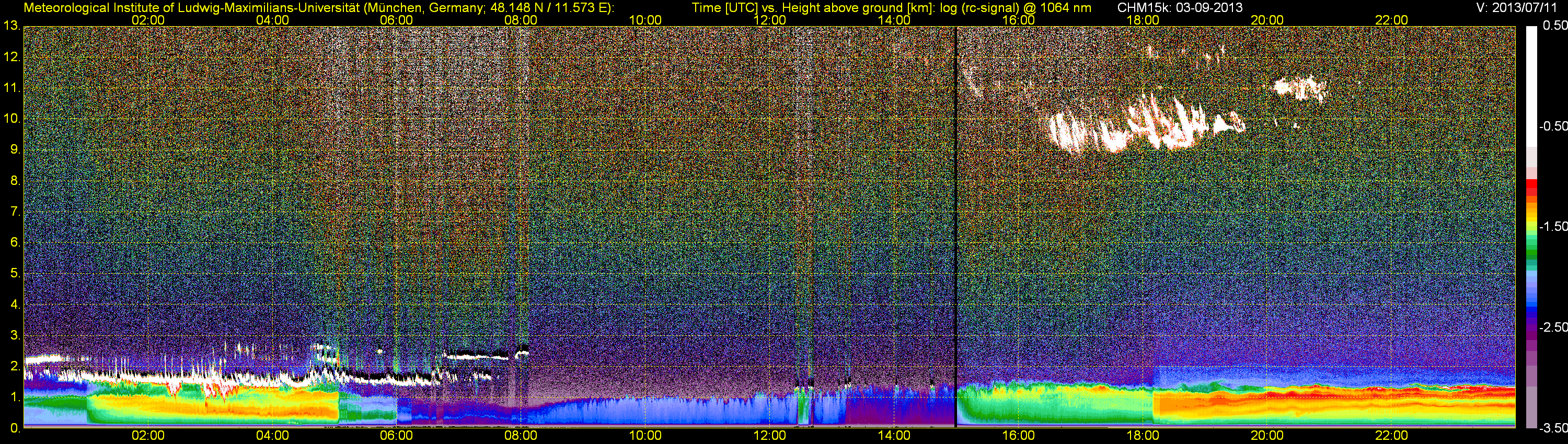
Task: Click the "V: 2013/07/11" version text
Action: point(1517,7)
